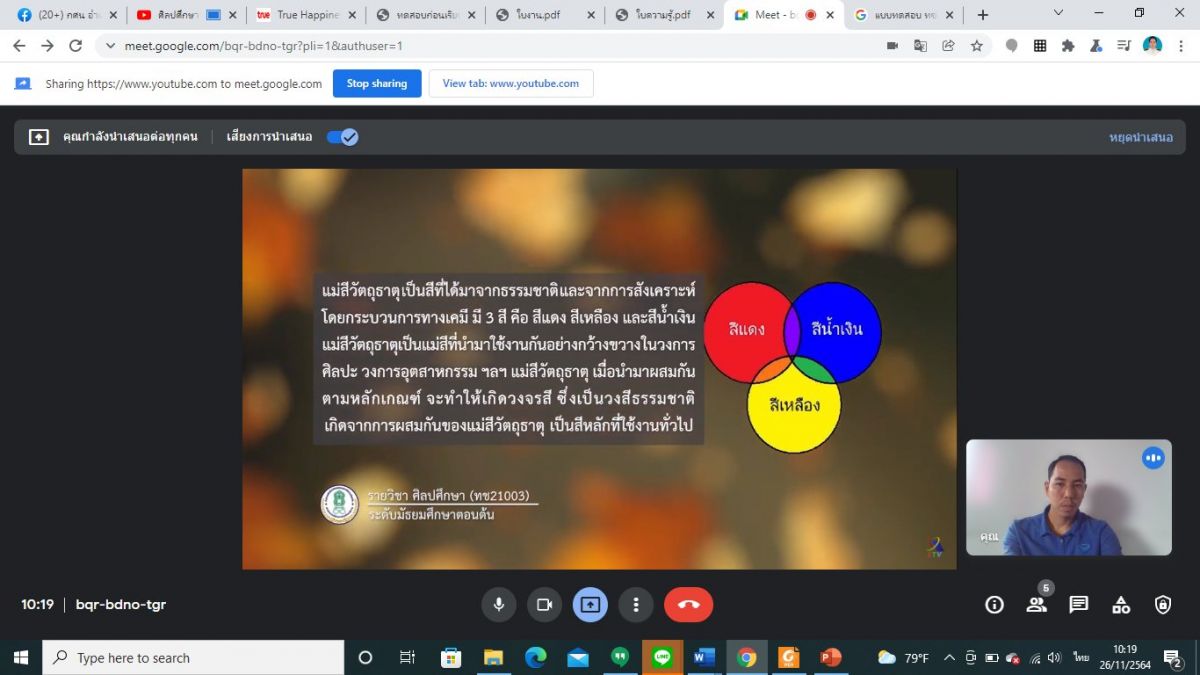Open more options three-dot menu
This screenshot has width=1200, height=675.
point(635,604)
